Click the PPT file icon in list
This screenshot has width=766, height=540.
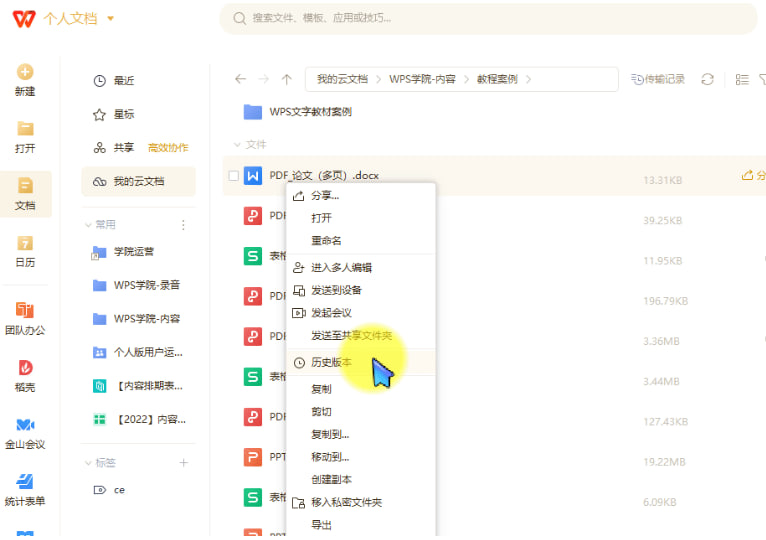(x=253, y=457)
